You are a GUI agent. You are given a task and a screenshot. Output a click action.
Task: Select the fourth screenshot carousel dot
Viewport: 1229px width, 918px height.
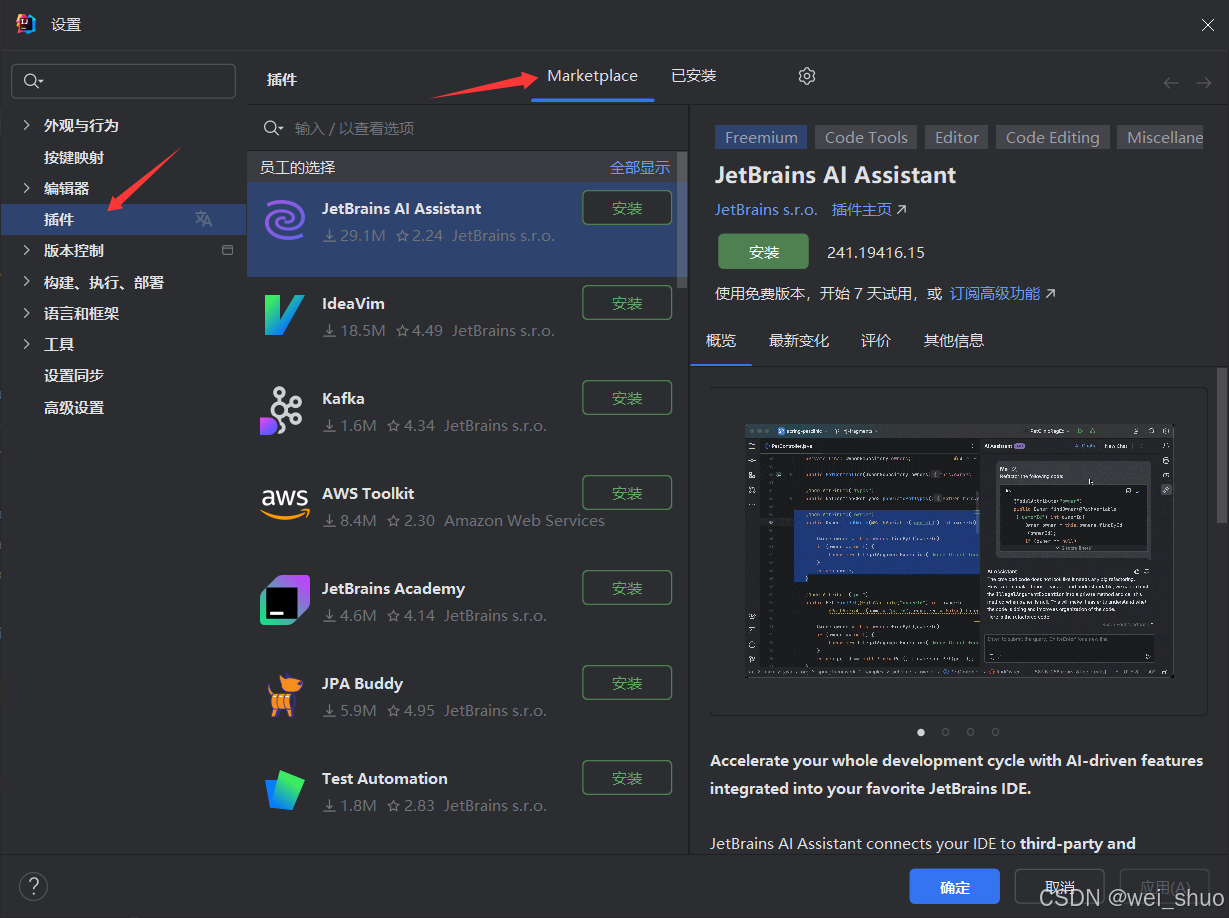(994, 732)
